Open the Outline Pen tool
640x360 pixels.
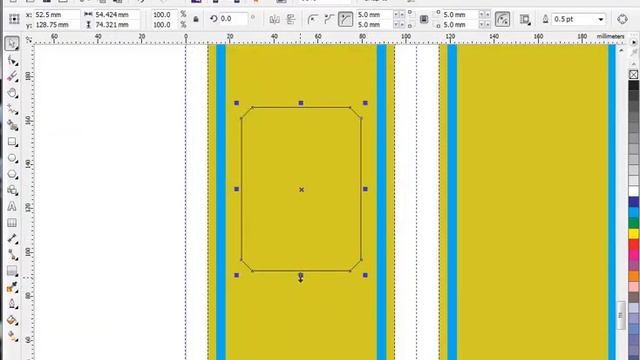pyautogui.click(x=12, y=303)
